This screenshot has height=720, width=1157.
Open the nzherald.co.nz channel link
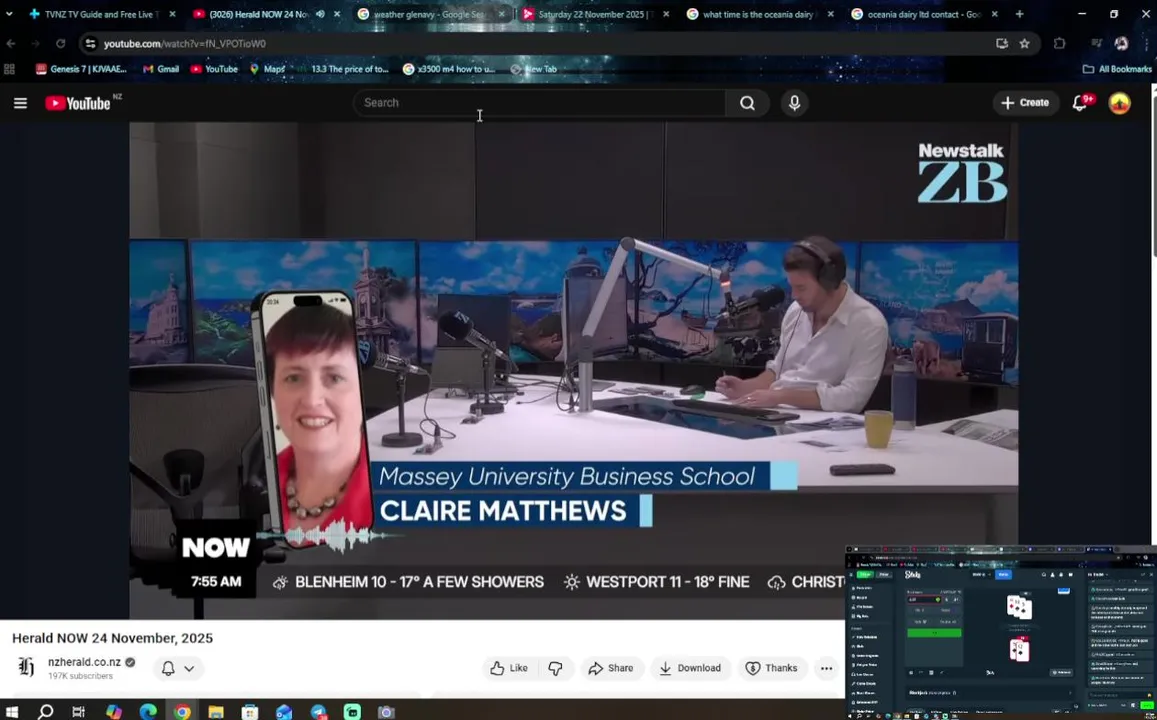[84, 662]
